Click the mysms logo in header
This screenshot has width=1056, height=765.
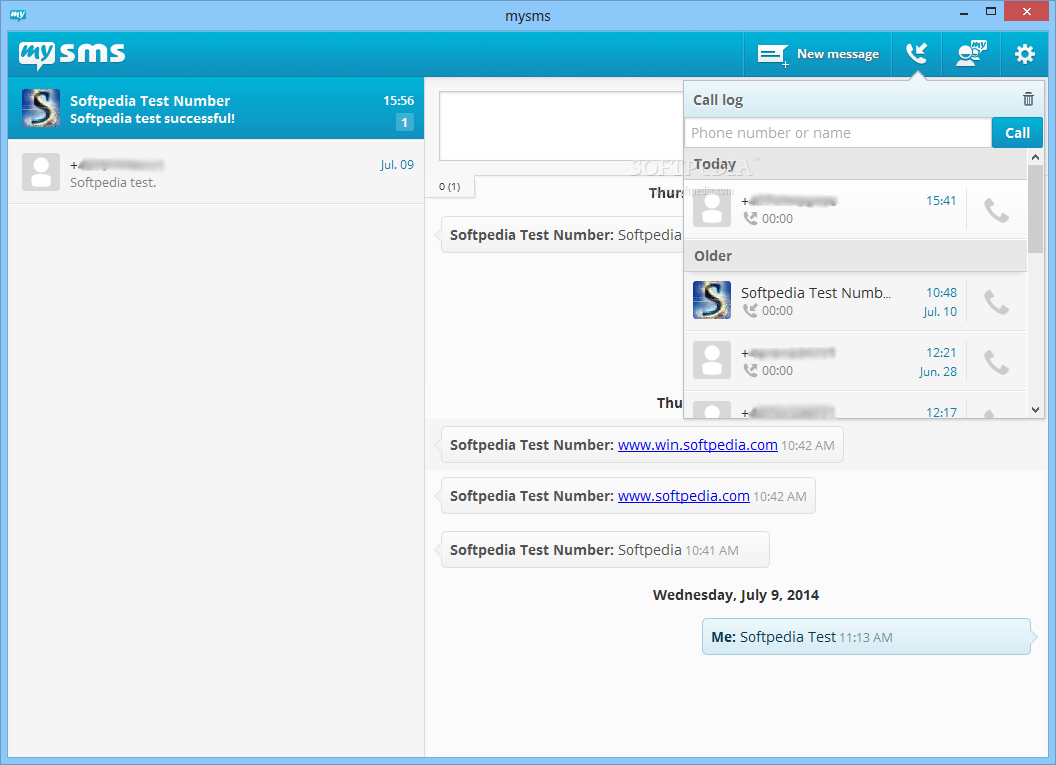[71, 54]
